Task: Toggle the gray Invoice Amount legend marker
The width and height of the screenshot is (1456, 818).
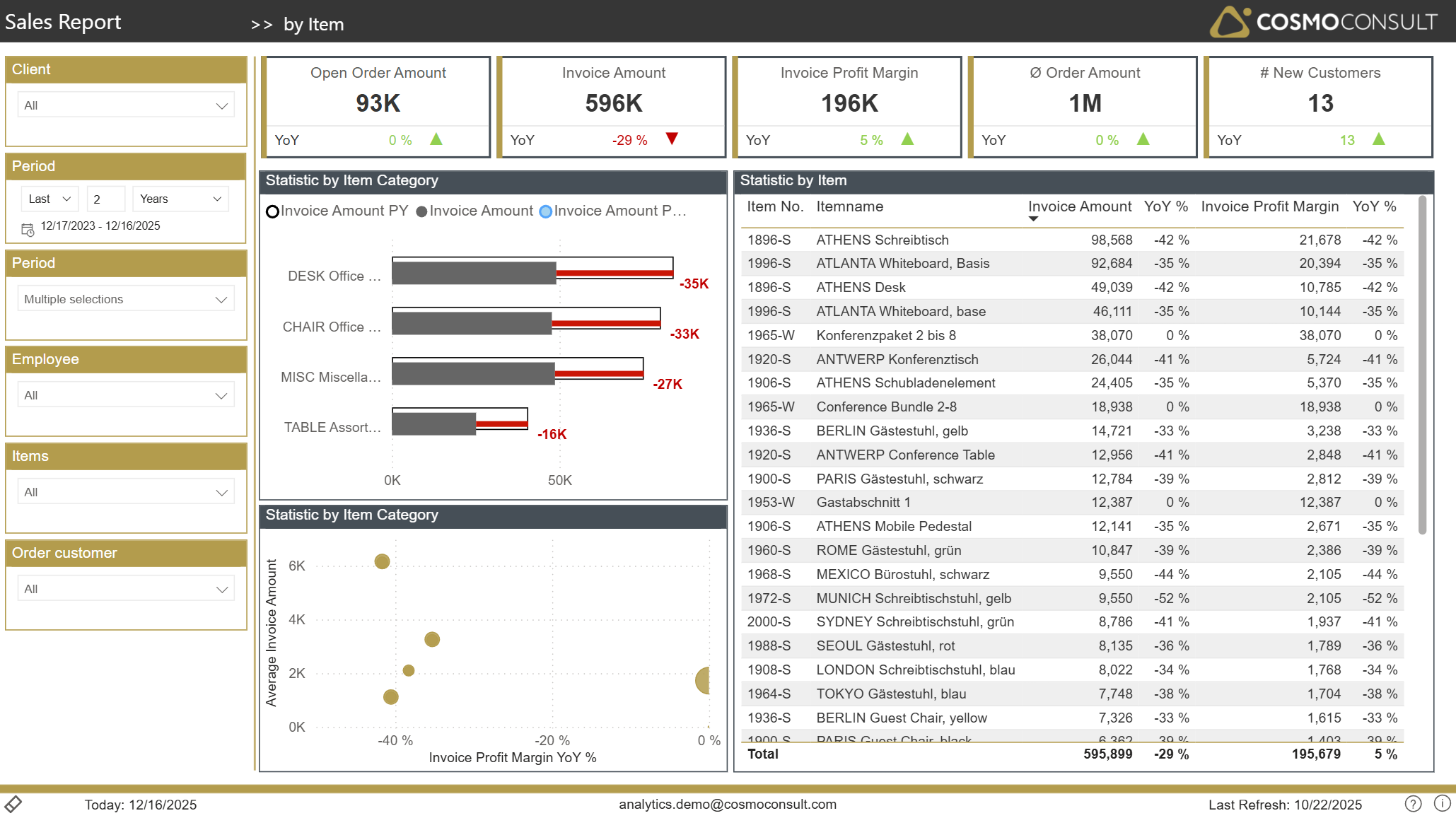Action: [422, 211]
